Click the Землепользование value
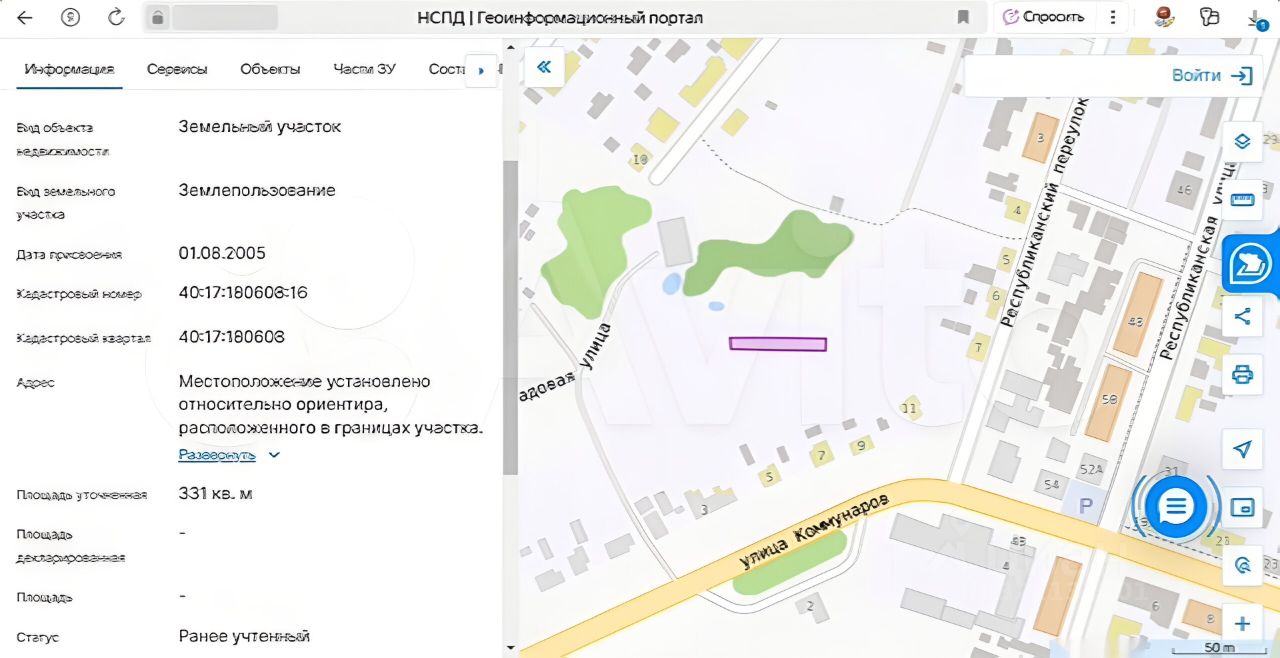This screenshot has width=1280, height=658. [x=257, y=190]
